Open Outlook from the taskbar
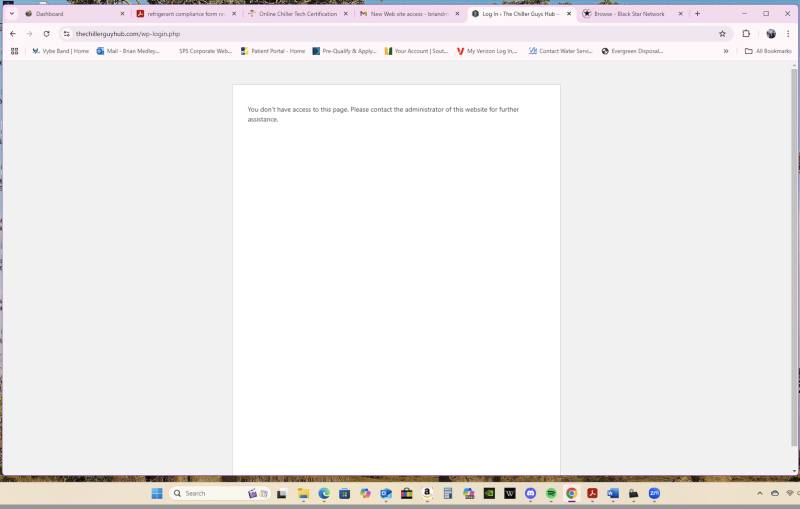This screenshot has height=509, width=800. pos(386,493)
